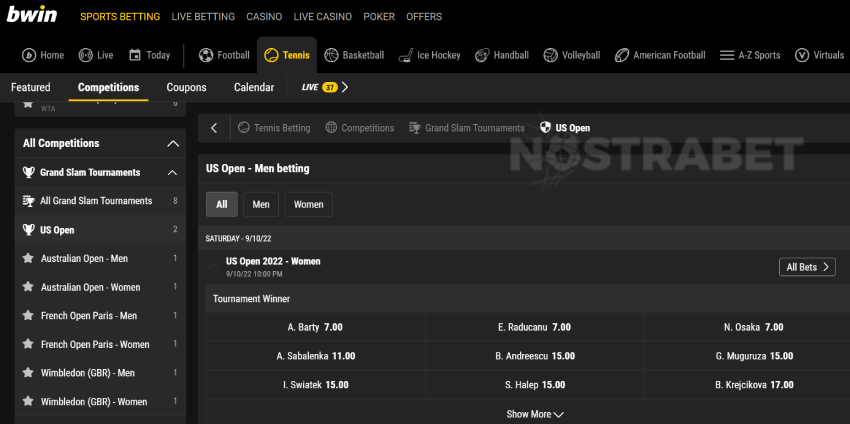Click the Tournament Winner market header
The width and height of the screenshot is (850, 424).
252,299
